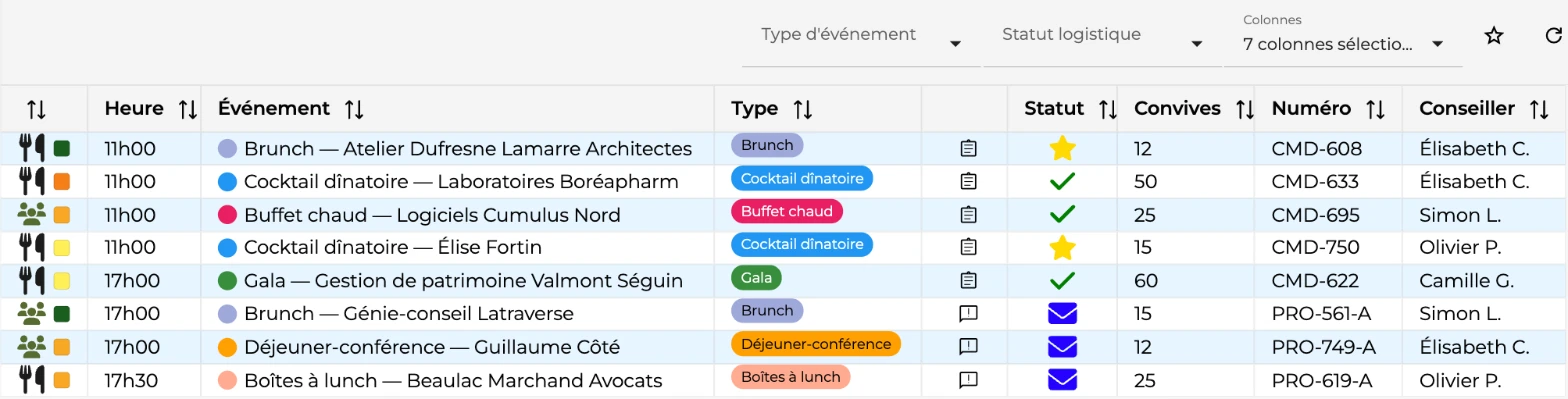Sort by the Convives column arrows
The width and height of the screenshot is (1568, 399).
[x=1245, y=109]
